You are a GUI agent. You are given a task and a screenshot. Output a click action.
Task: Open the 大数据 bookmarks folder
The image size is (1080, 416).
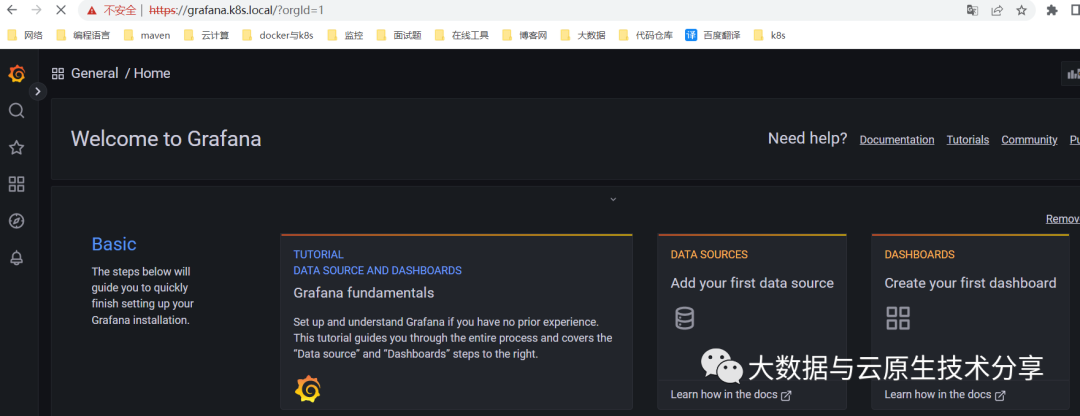pyautogui.click(x=583, y=35)
